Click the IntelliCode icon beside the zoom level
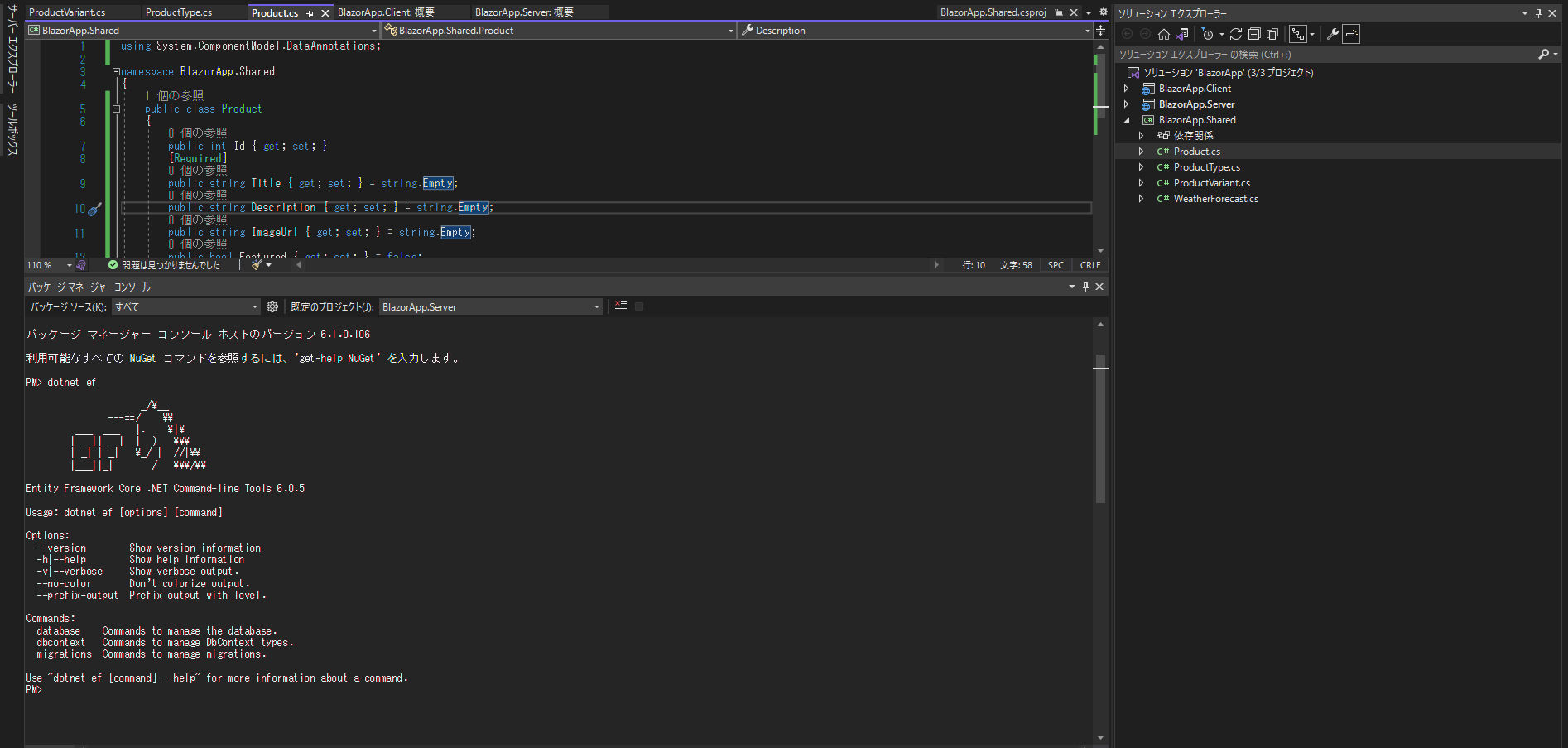This screenshot has height=748, width=1568. [x=81, y=265]
